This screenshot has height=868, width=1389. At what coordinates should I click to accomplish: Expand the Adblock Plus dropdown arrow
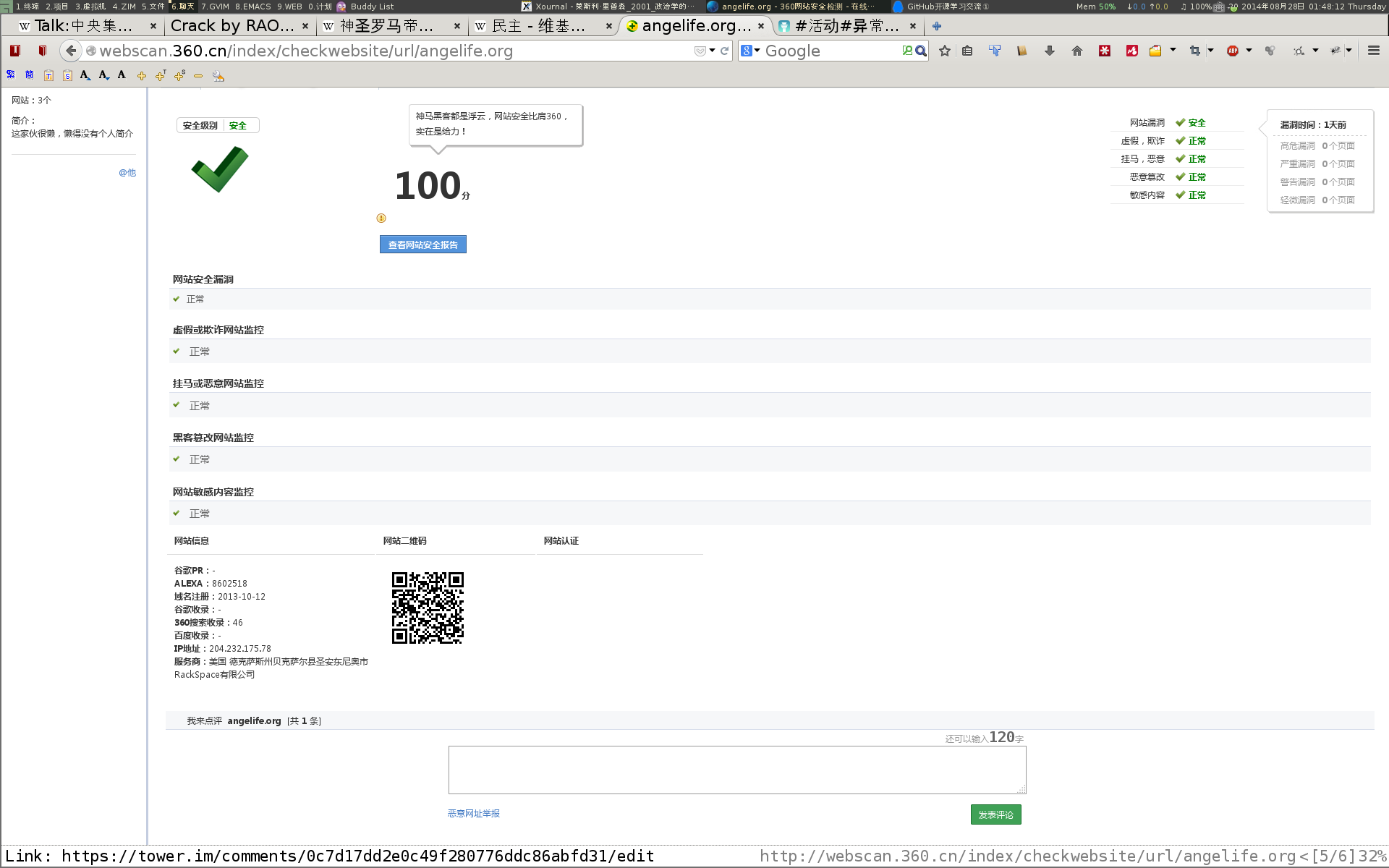1249,51
